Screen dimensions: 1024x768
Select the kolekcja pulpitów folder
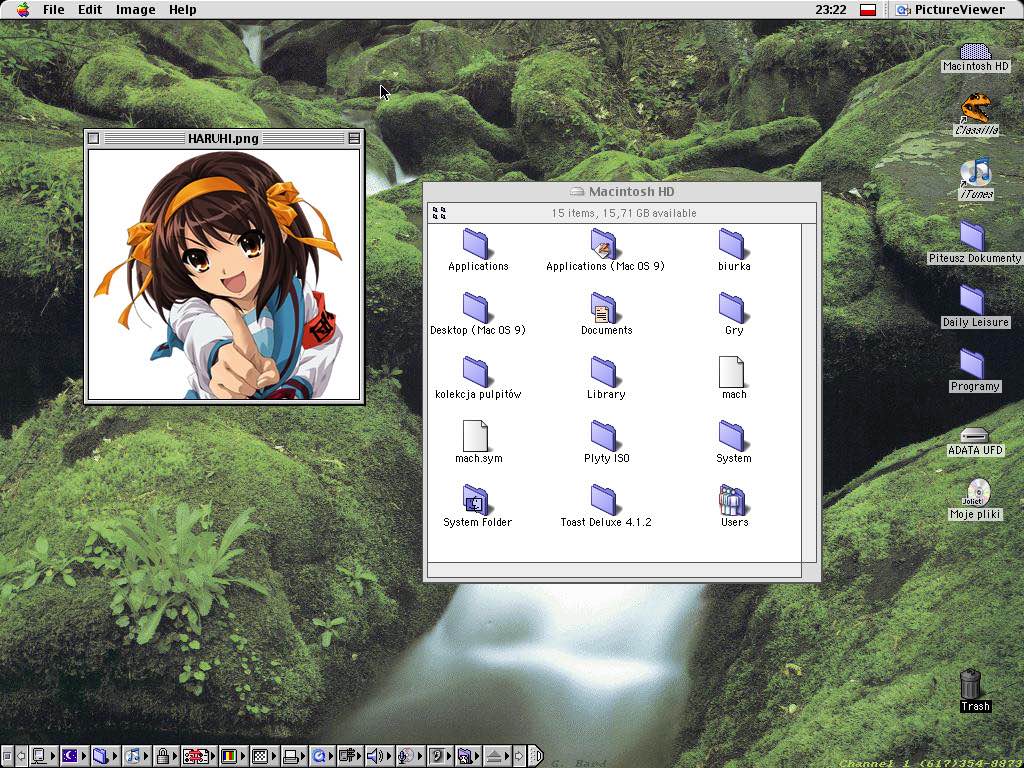point(477,377)
